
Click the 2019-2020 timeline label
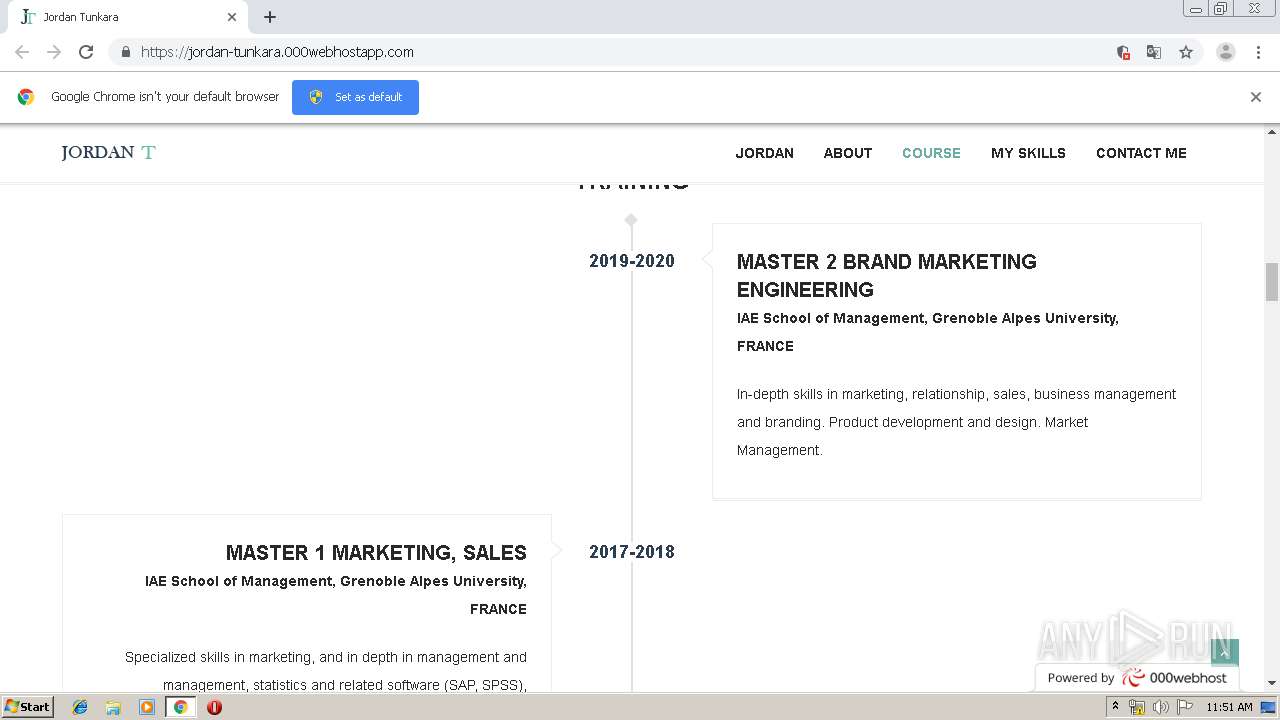[632, 261]
